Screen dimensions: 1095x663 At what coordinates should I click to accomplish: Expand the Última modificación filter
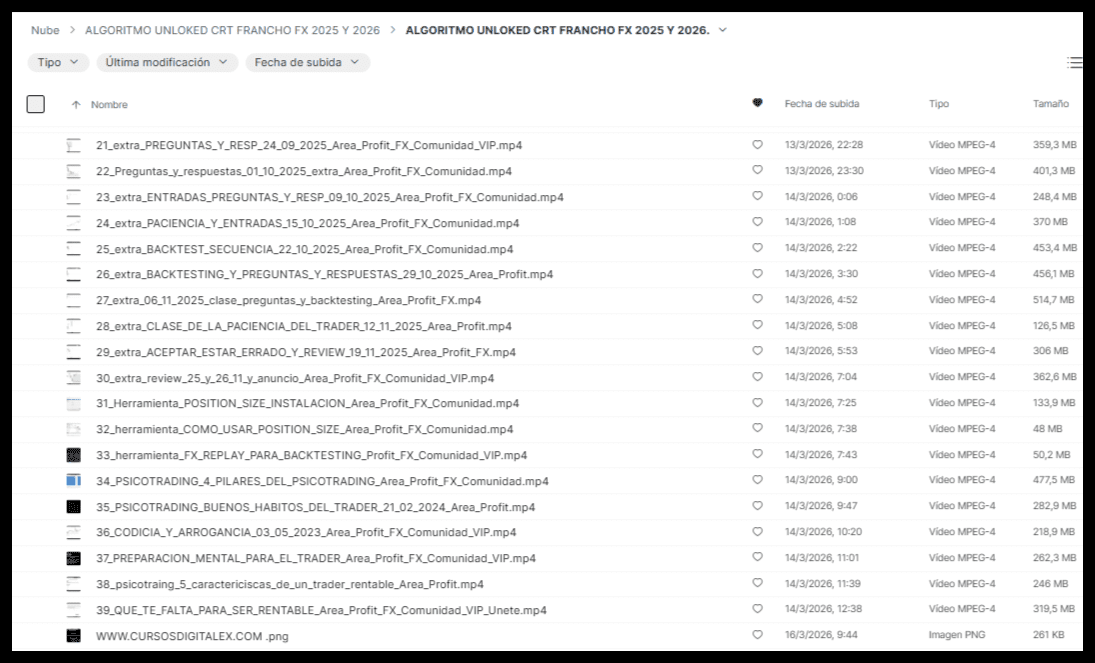(167, 62)
